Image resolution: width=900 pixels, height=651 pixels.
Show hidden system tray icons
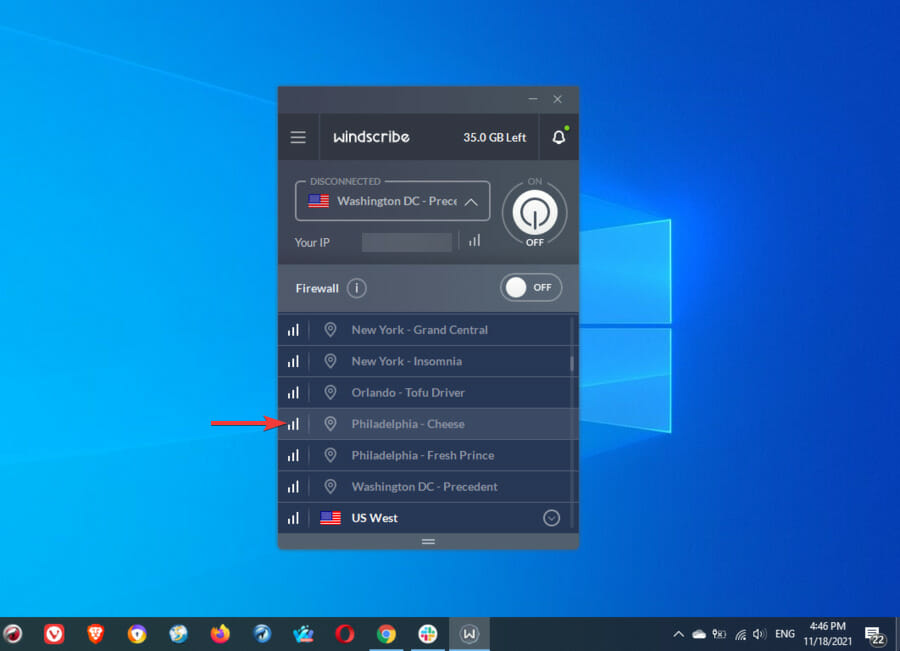click(678, 634)
